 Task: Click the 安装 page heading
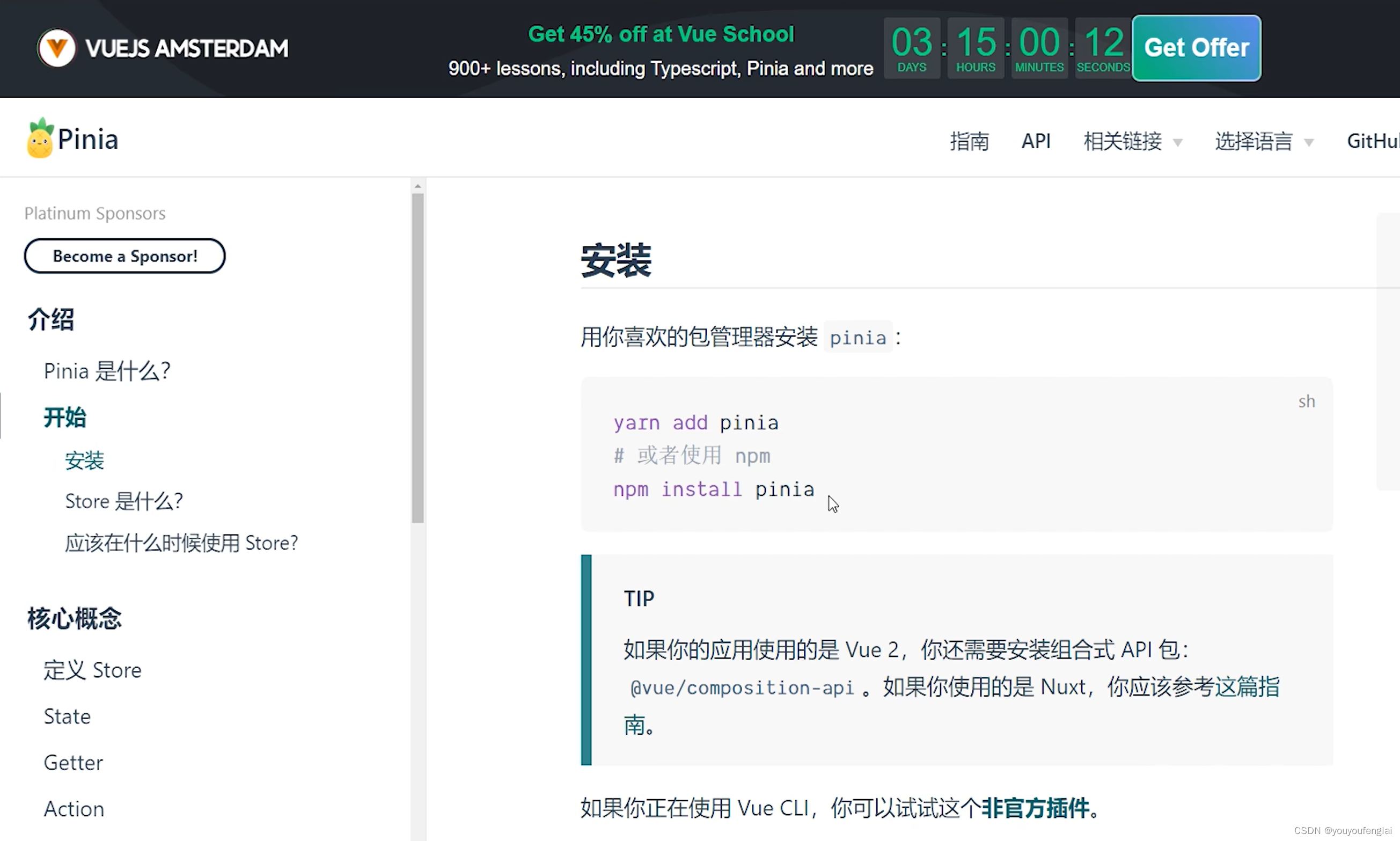(617, 261)
